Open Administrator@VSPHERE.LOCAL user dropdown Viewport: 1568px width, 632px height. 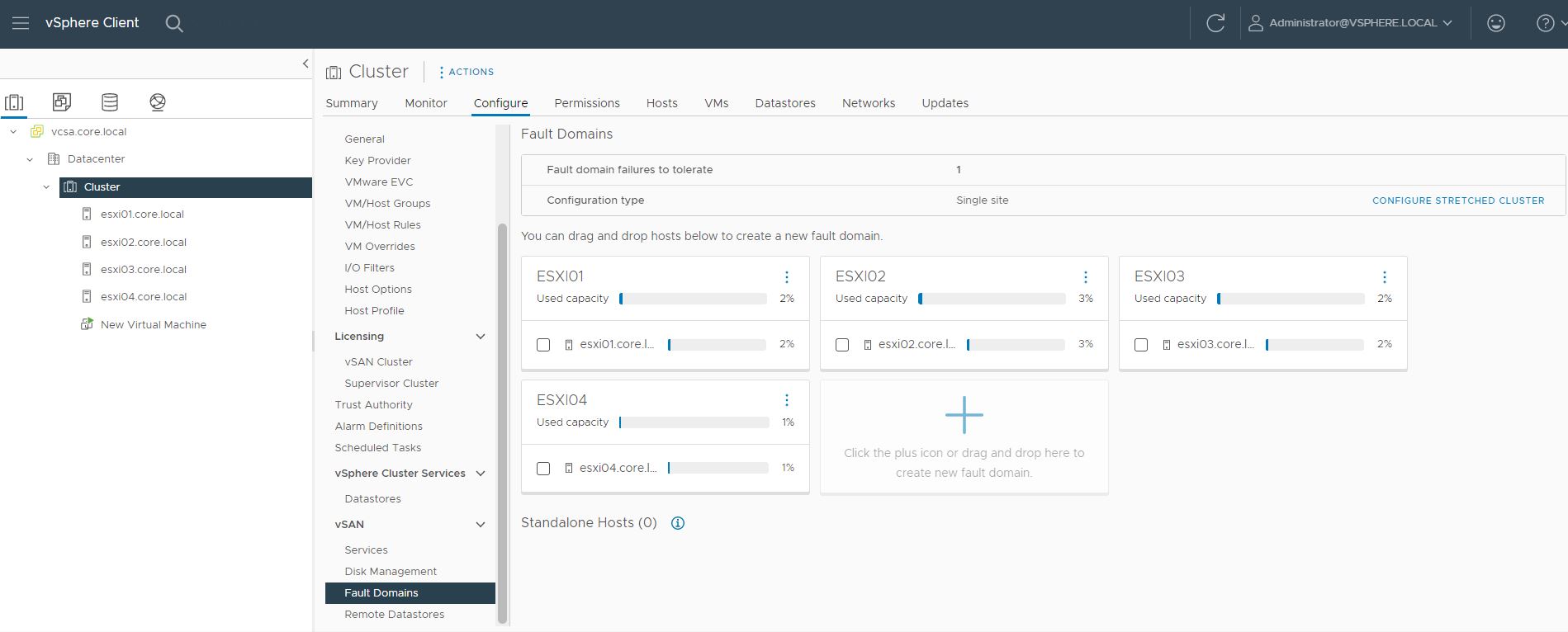pyautogui.click(x=1350, y=23)
